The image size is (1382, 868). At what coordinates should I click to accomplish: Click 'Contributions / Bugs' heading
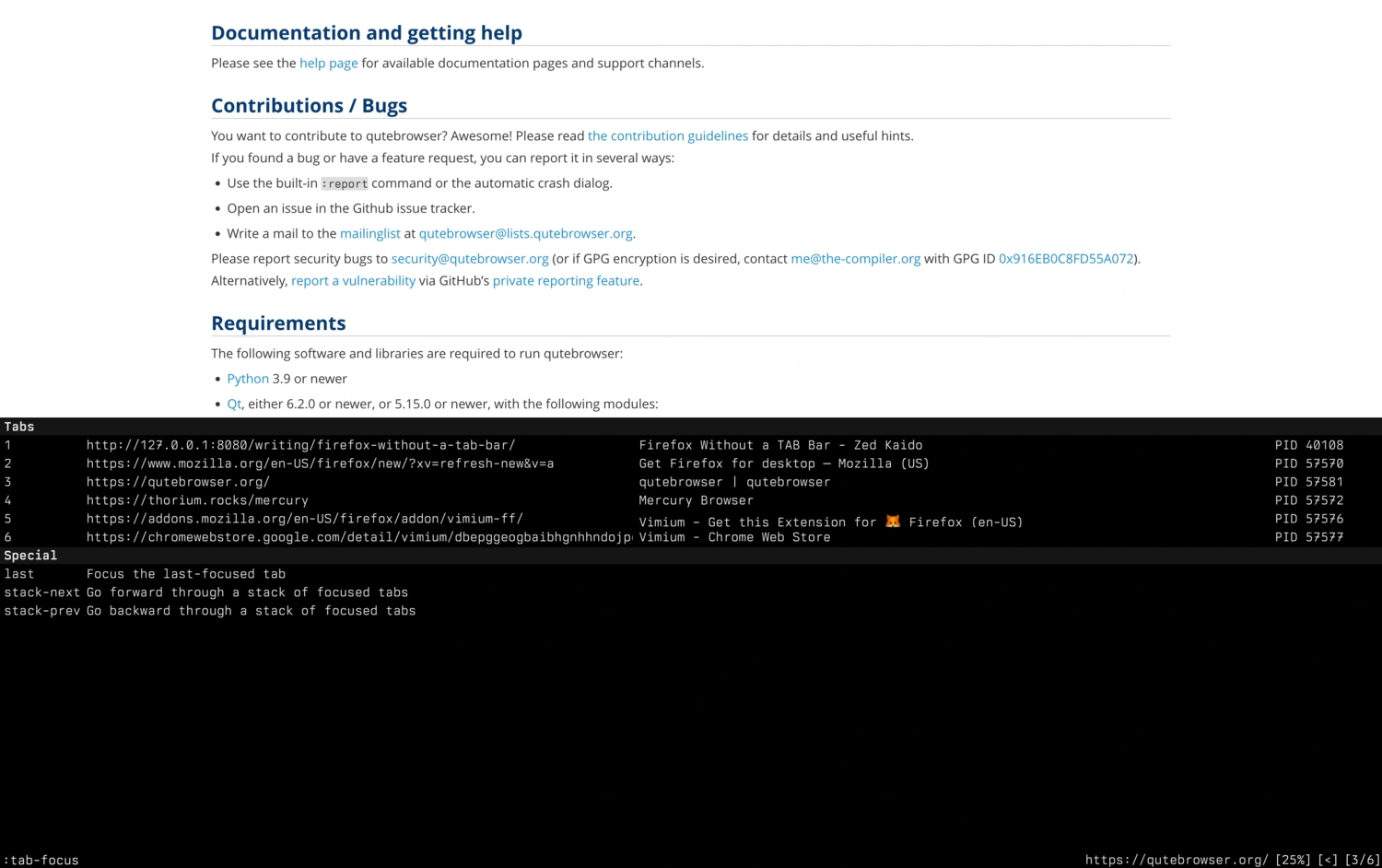(x=309, y=106)
